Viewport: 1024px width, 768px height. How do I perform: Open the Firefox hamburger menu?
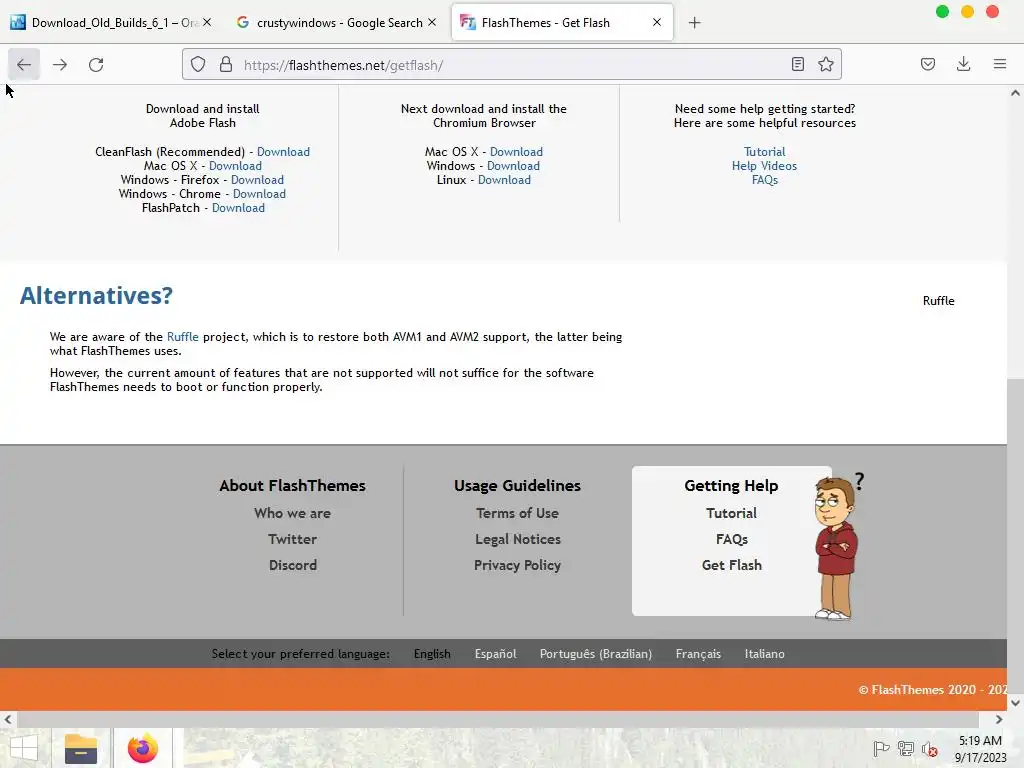pyautogui.click(x=1000, y=64)
